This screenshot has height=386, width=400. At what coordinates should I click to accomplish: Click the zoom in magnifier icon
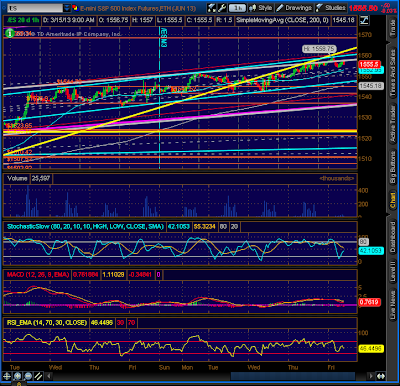pyautogui.click(x=17, y=376)
